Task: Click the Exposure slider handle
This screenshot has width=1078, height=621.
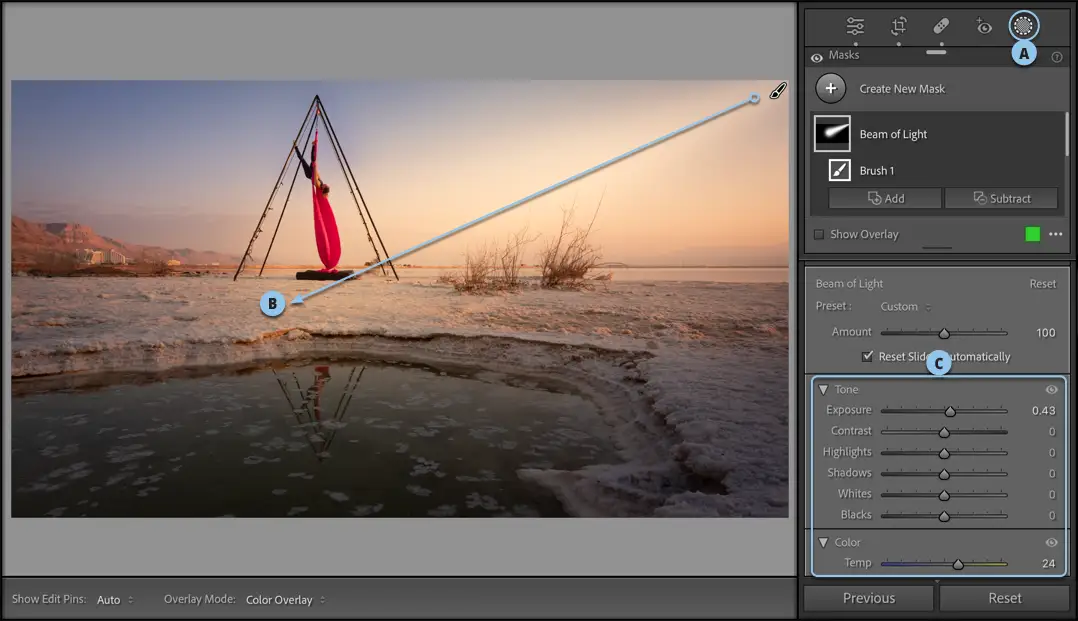Action: click(x=950, y=411)
